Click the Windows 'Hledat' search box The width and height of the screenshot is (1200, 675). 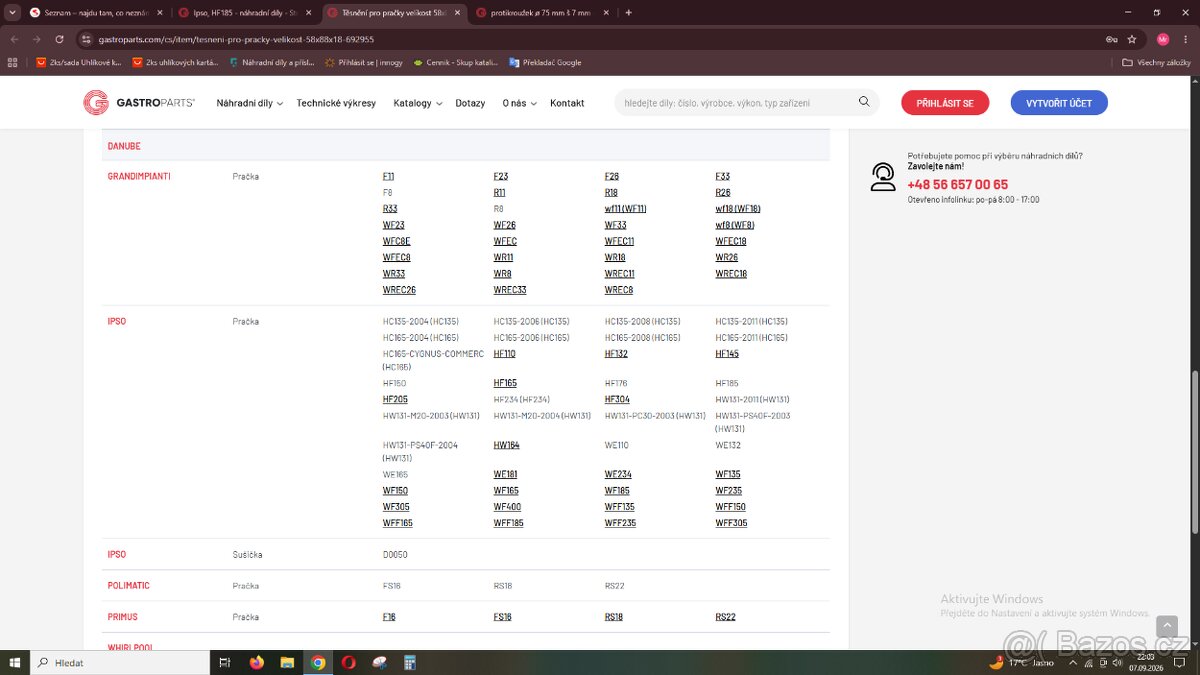pyautogui.click(x=120, y=662)
